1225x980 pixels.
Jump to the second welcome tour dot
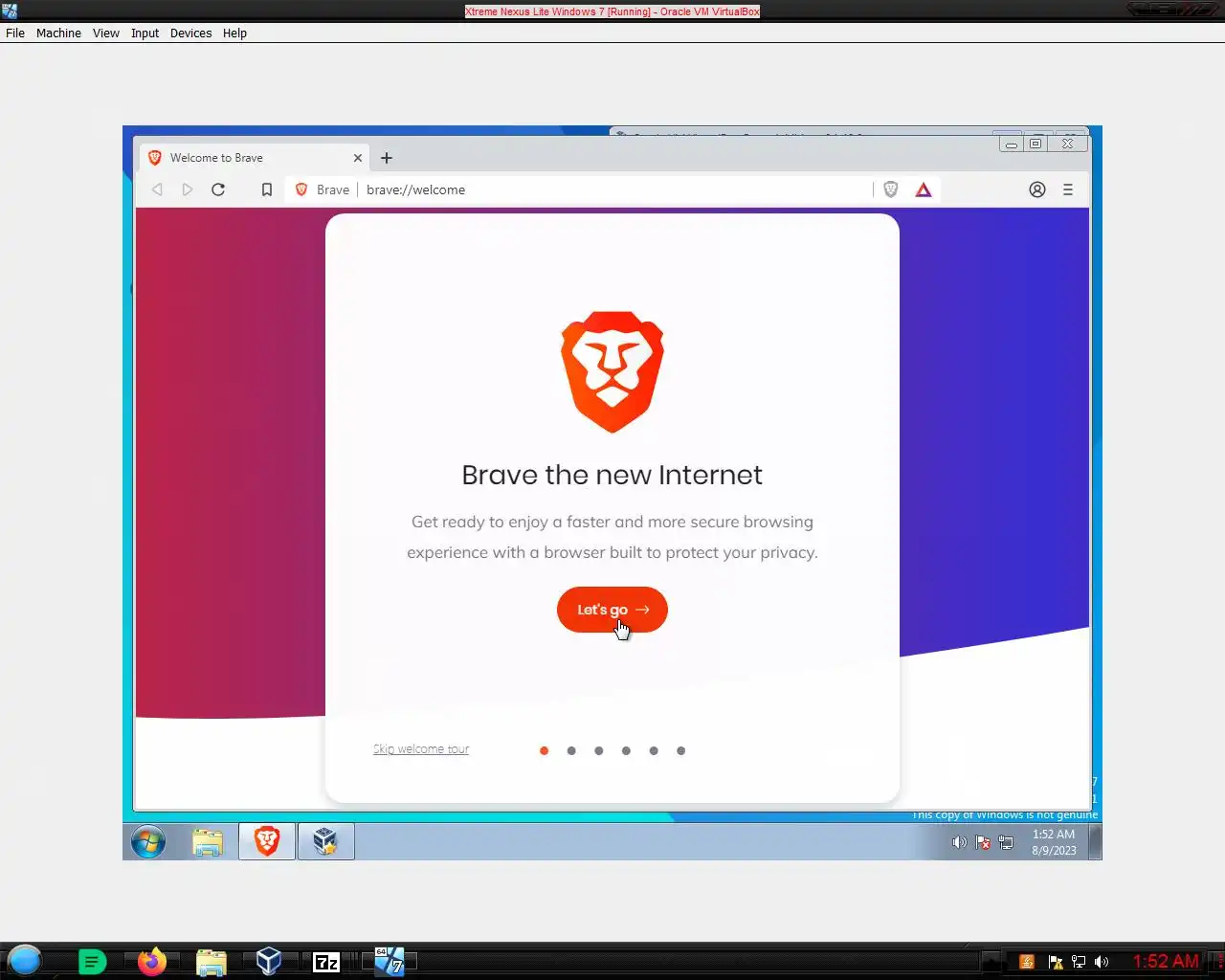point(571,750)
